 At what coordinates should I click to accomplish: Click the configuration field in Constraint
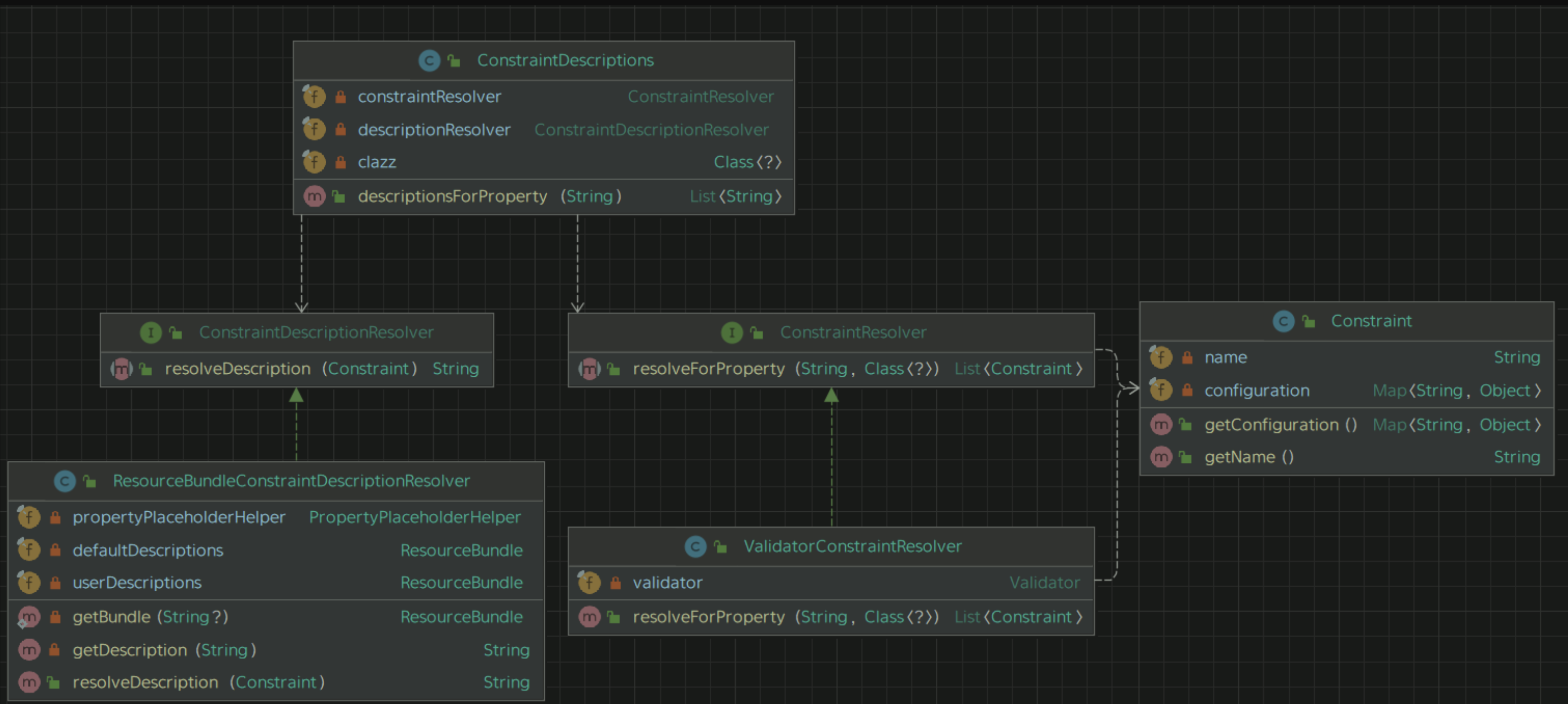1256,390
